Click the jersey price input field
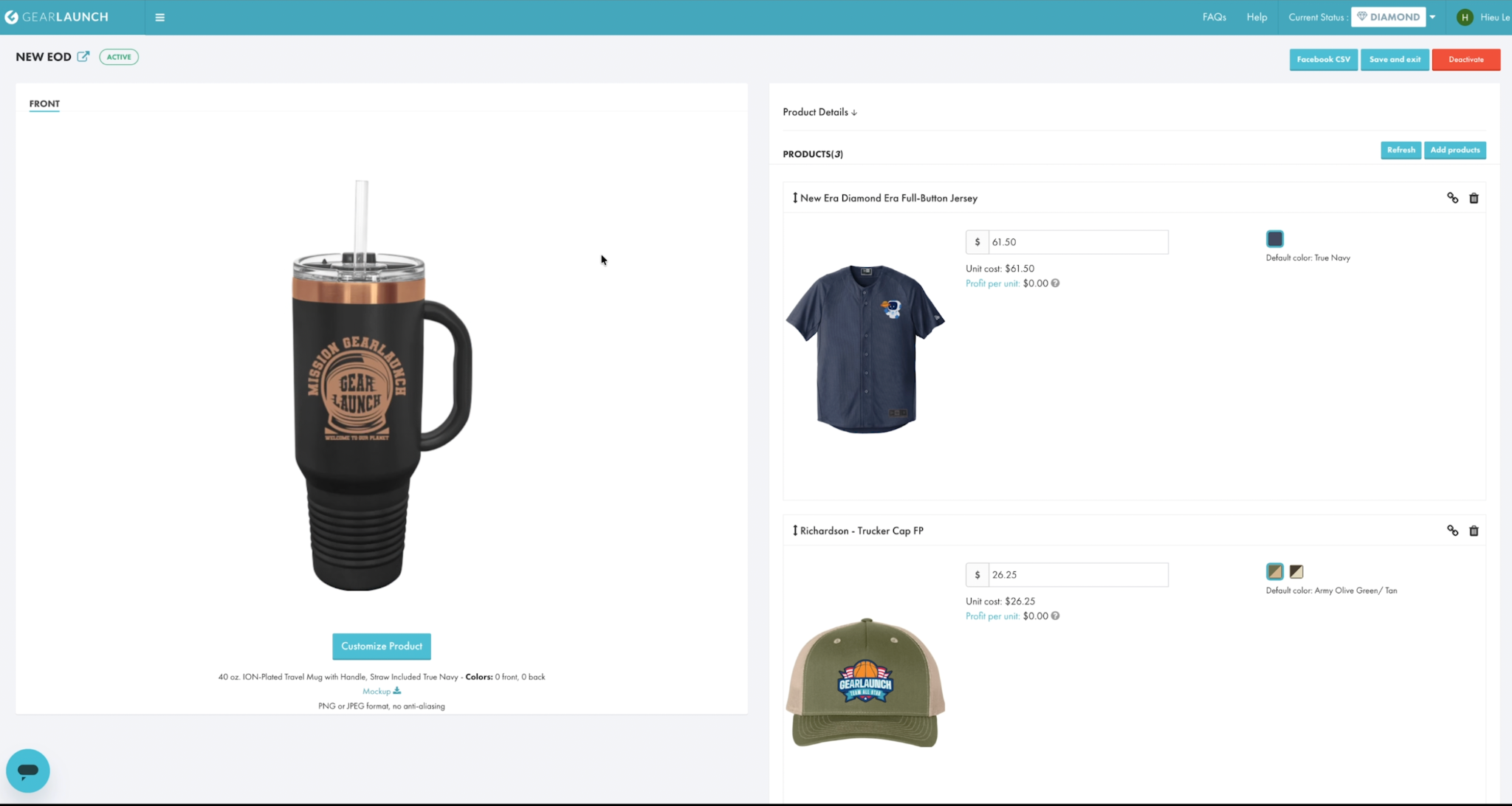Viewport: 1512px width, 806px height. [1077, 242]
